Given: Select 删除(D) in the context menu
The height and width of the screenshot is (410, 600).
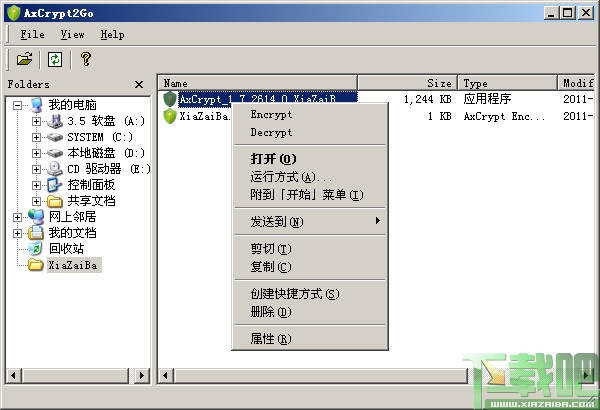Looking at the screenshot, I should pyautogui.click(x=310, y=312).
